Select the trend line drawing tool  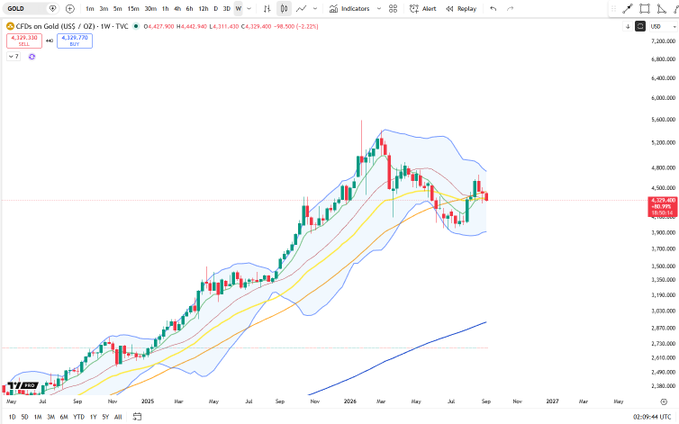point(627,9)
